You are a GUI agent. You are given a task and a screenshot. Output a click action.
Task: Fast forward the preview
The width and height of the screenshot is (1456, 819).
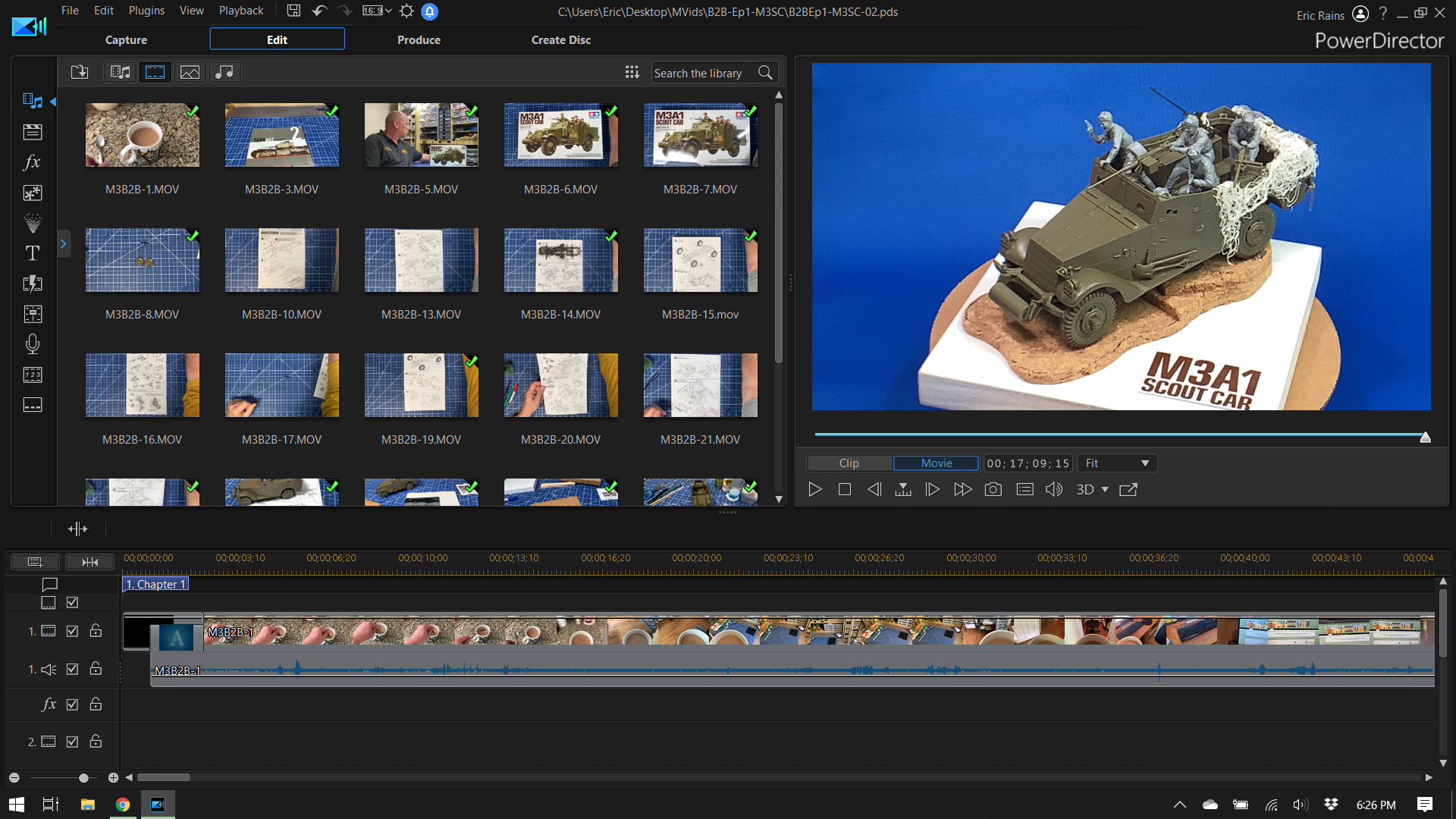tap(963, 490)
